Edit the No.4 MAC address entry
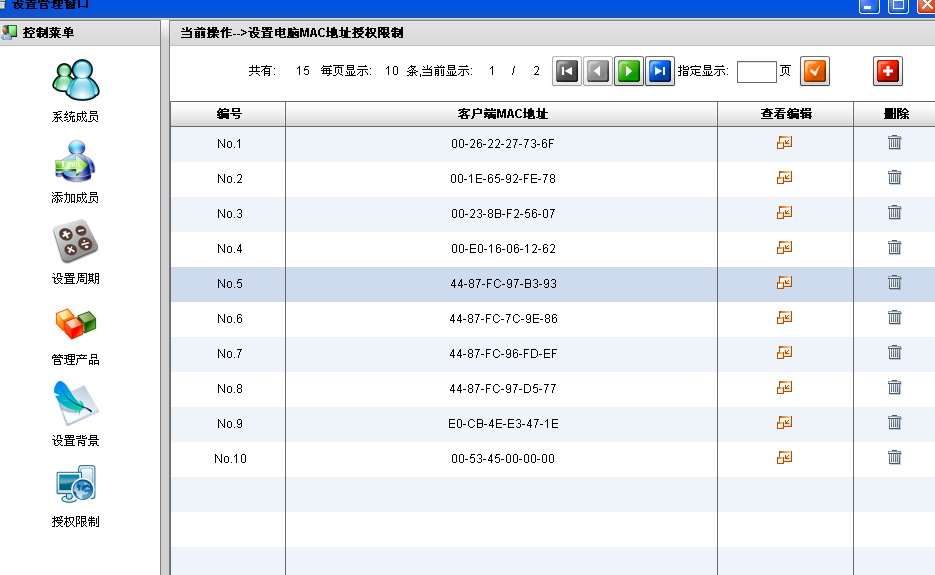935x575 pixels. click(x=785, y=248)
